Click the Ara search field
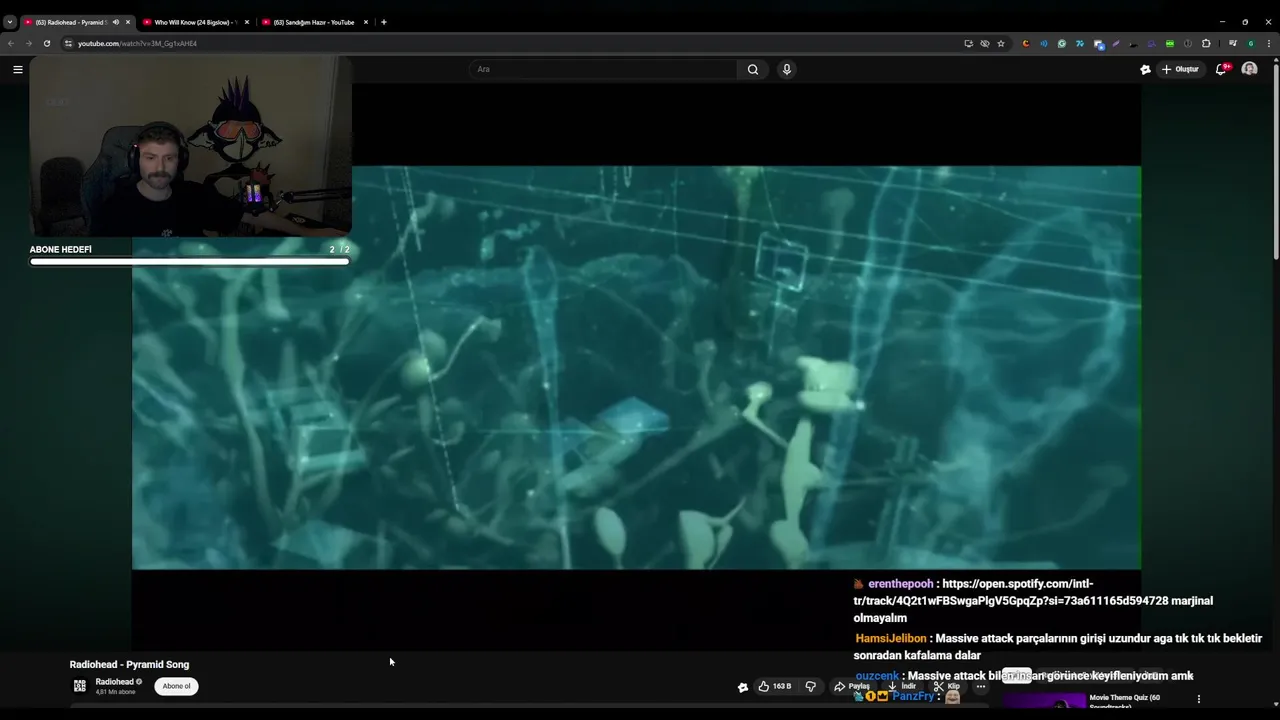 [x=603, y=69]
